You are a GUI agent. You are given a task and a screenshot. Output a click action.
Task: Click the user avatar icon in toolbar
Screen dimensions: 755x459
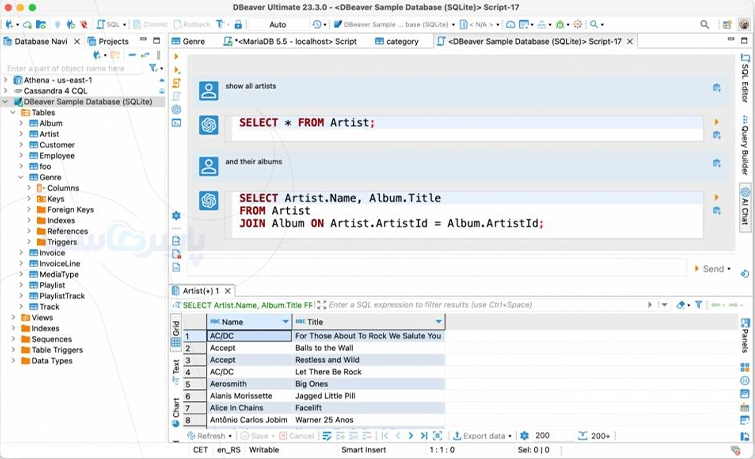tap(744, 24)
